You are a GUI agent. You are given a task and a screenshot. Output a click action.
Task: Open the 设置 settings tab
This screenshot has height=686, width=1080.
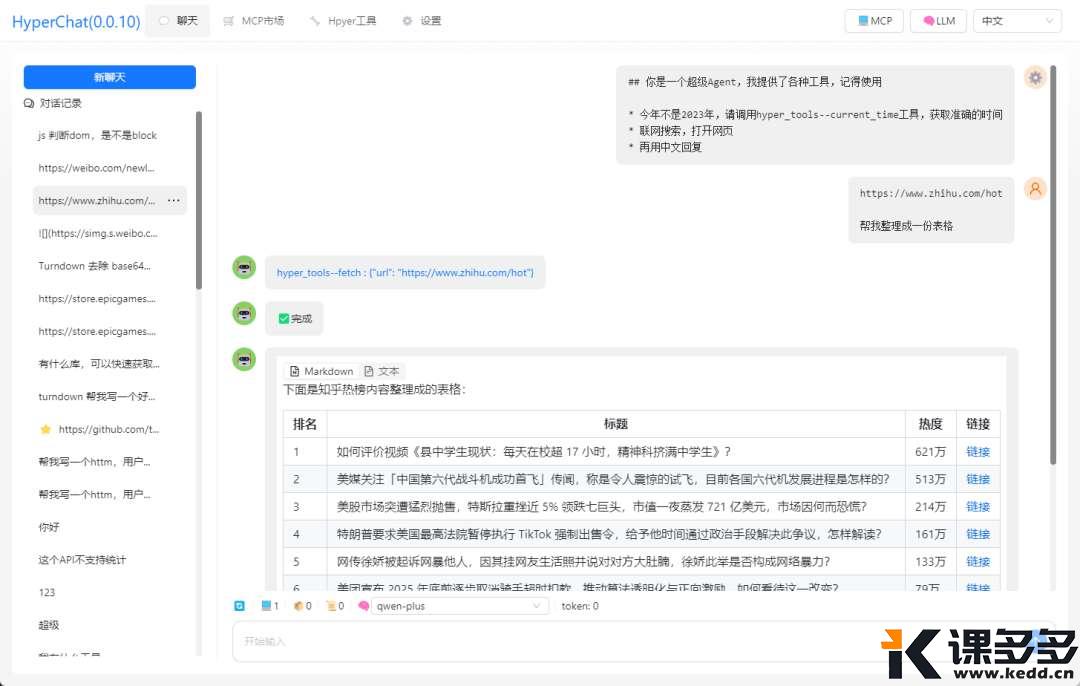coord(422,21)
